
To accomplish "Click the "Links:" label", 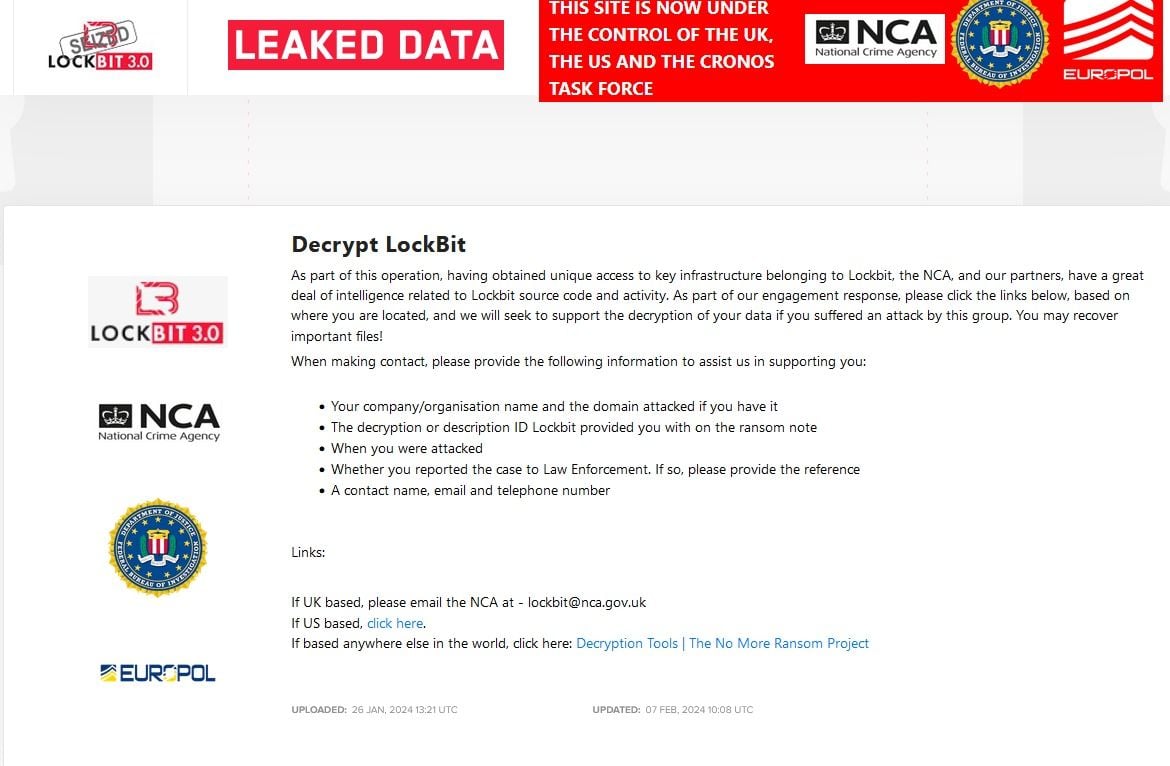I will [308, 552].
